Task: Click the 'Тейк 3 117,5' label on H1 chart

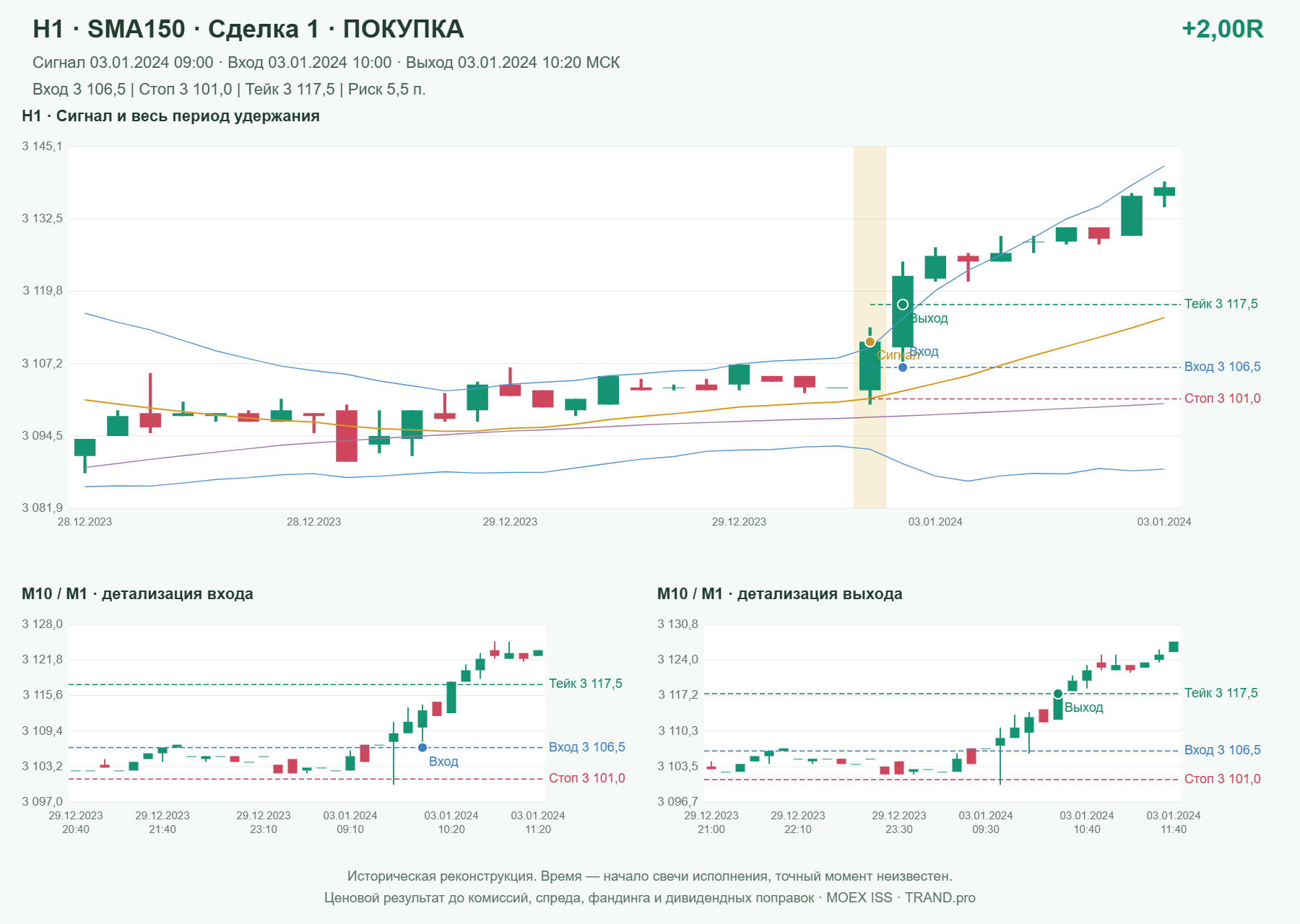Action: click(1221, 304)
